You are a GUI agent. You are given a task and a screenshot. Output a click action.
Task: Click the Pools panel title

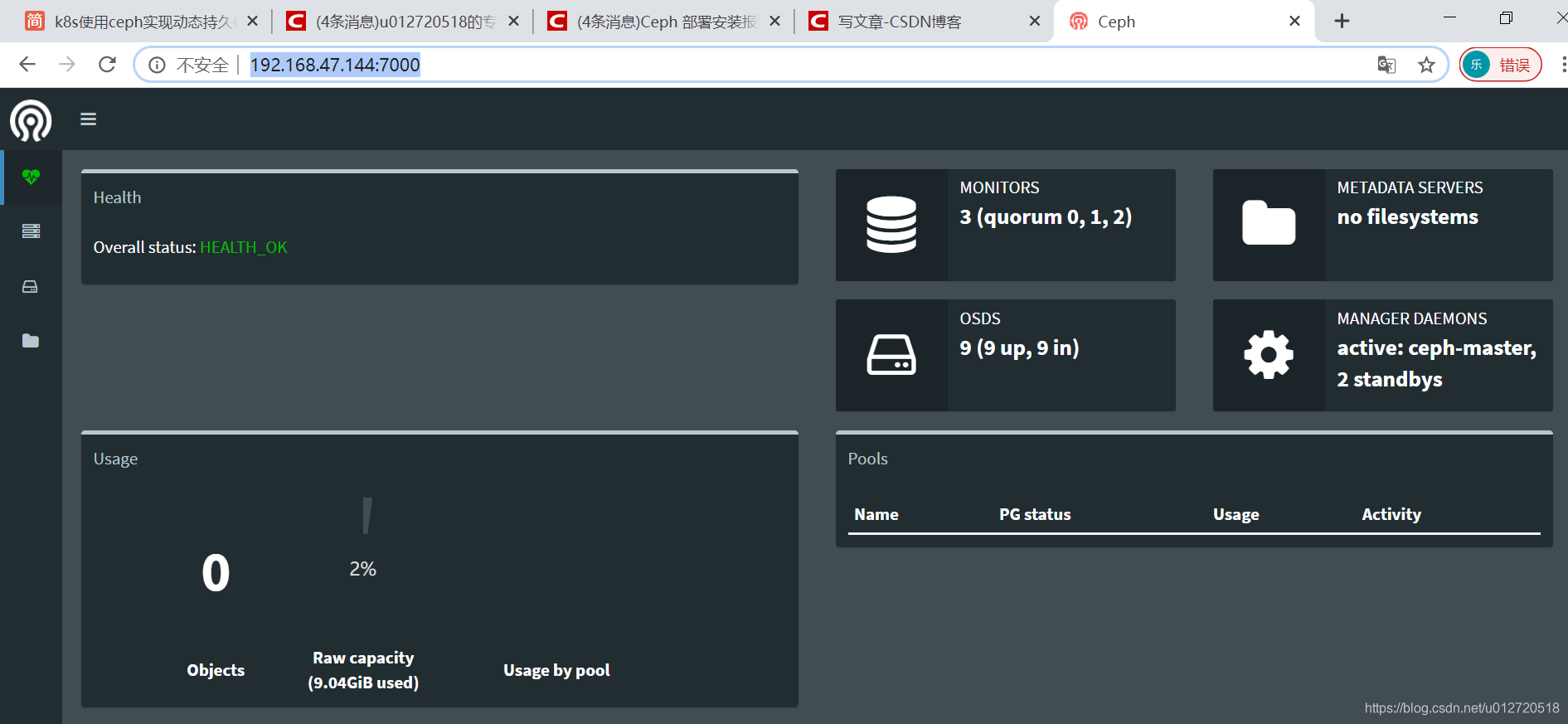(867, 459)
